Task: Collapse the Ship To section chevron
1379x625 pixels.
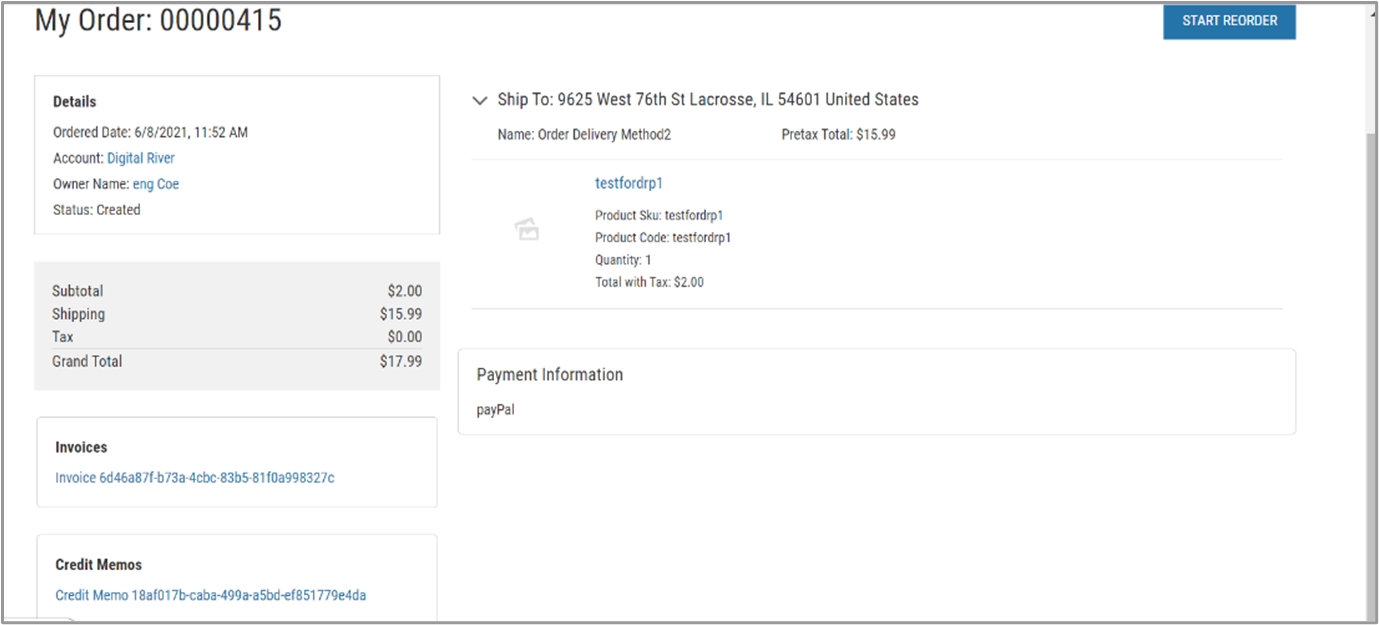Action: point(479,100)
